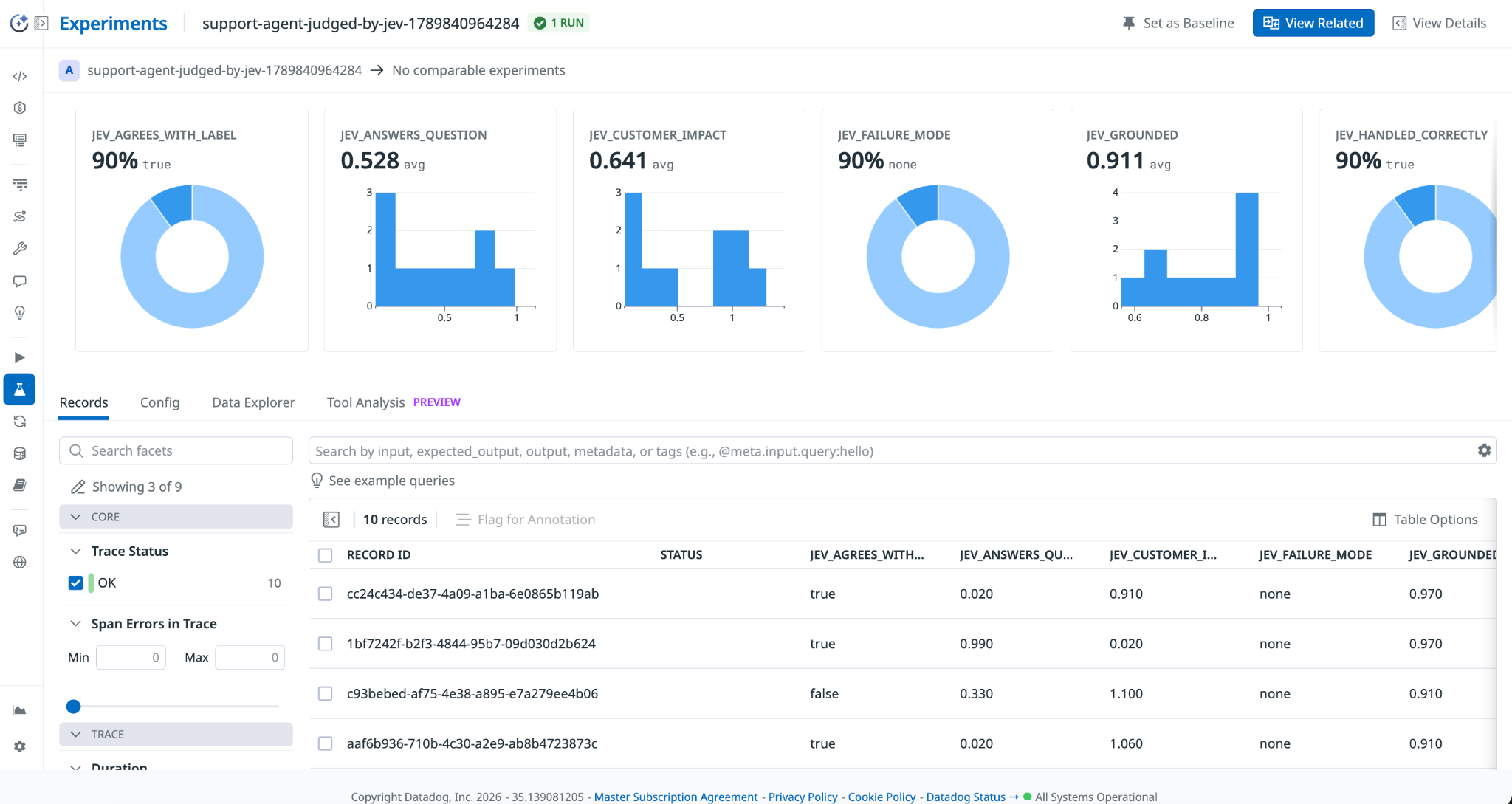1512x804 pixels.
Task: Toggle the sidebar panel icon beside logo
Action: click(41, 23)
